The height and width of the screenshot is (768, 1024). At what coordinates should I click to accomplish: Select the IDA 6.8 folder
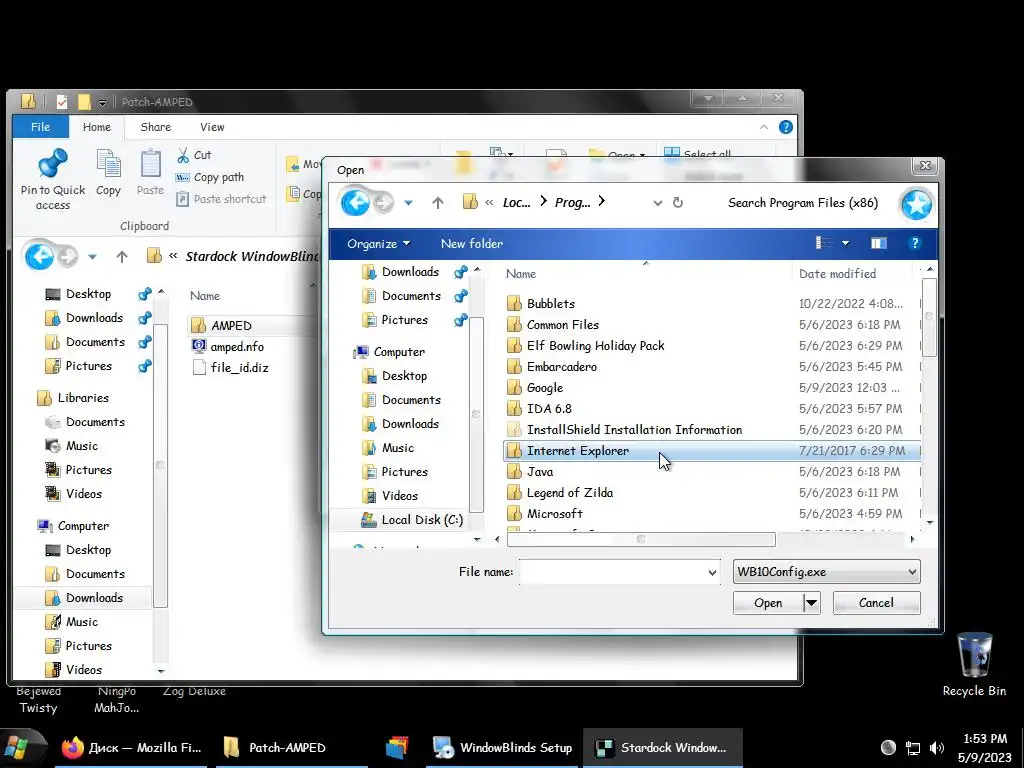[x=712, y=408]
